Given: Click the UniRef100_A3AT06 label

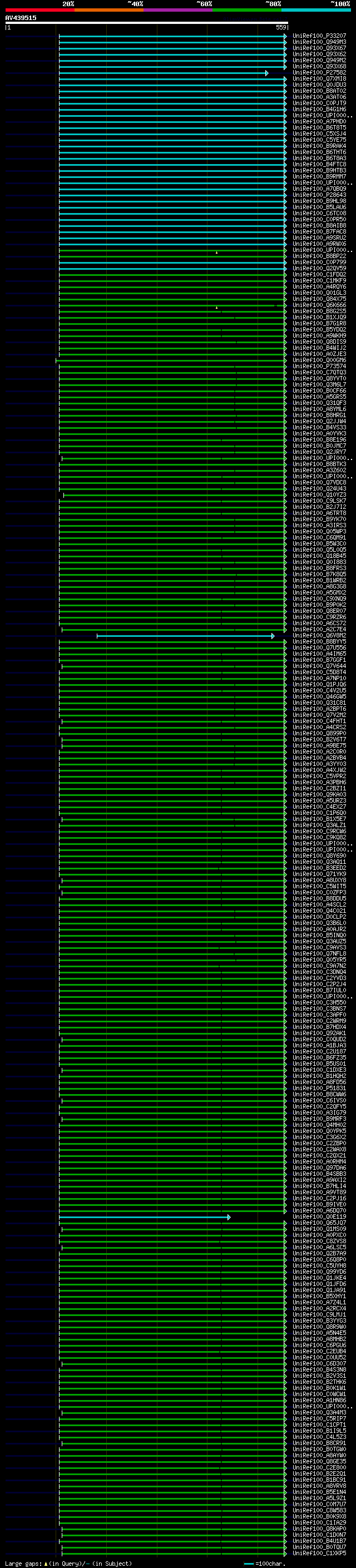Looking at the screenshot, I should (x=319, y=97).
